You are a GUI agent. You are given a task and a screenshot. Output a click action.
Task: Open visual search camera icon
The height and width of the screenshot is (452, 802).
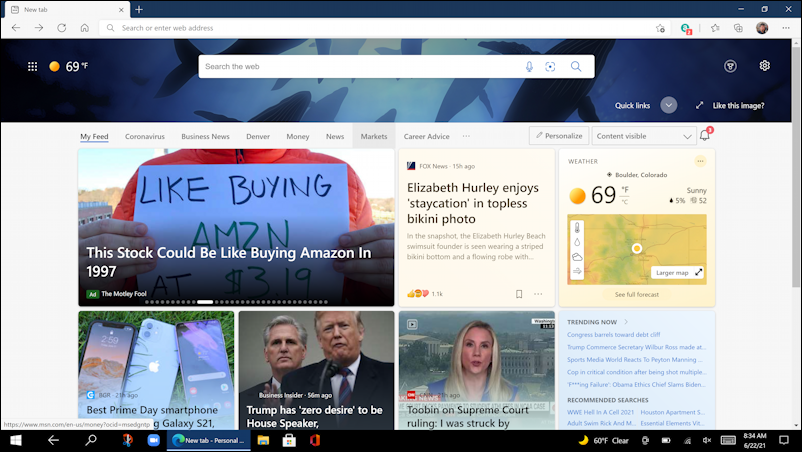click(550, 66)
